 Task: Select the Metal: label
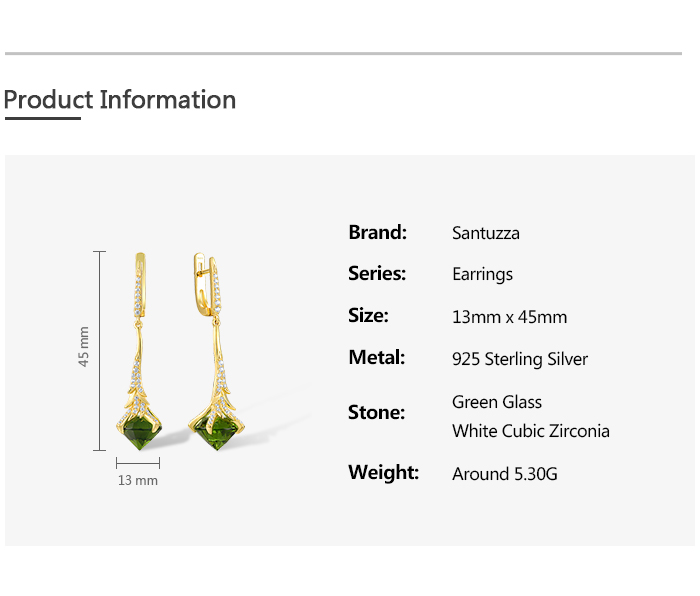[x=376, y=358]
